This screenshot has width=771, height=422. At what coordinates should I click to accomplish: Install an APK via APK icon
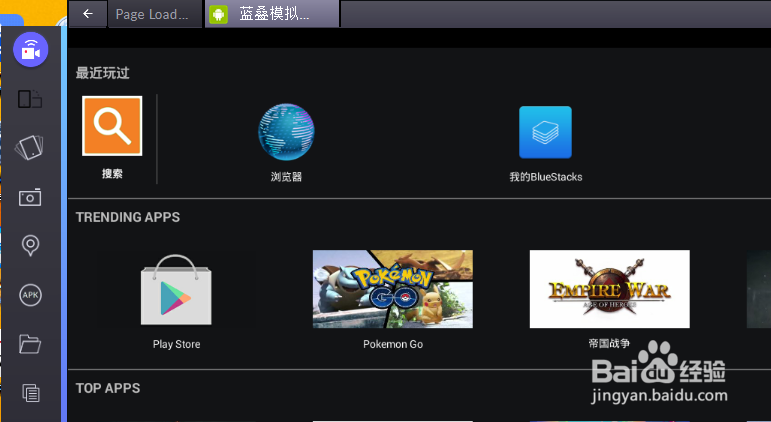tap(30, 295)
